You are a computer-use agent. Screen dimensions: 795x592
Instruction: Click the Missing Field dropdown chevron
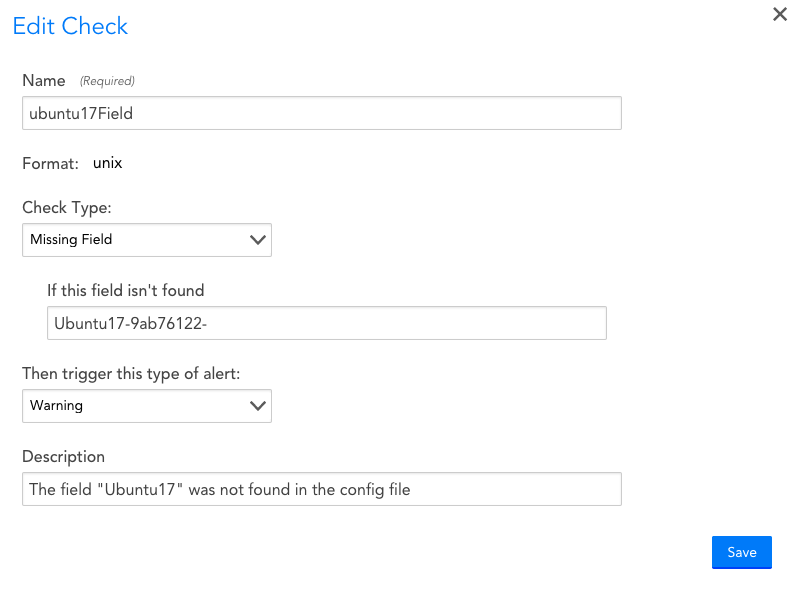(x=258, y=240)
